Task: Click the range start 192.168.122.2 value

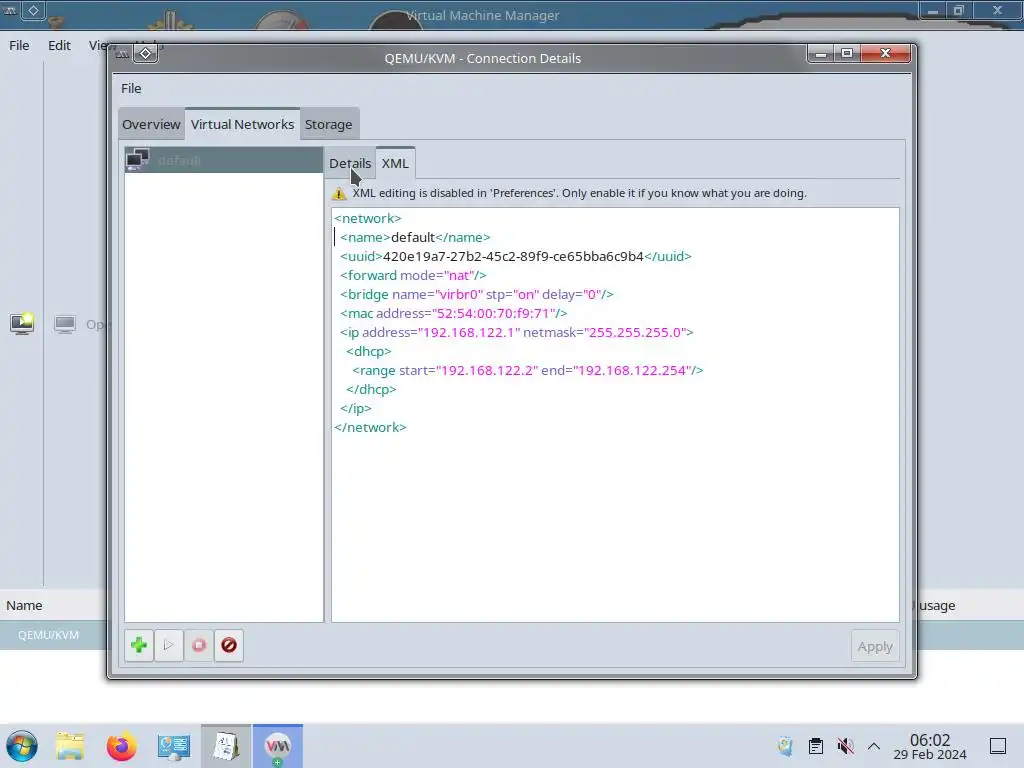Action: point(487,370)
